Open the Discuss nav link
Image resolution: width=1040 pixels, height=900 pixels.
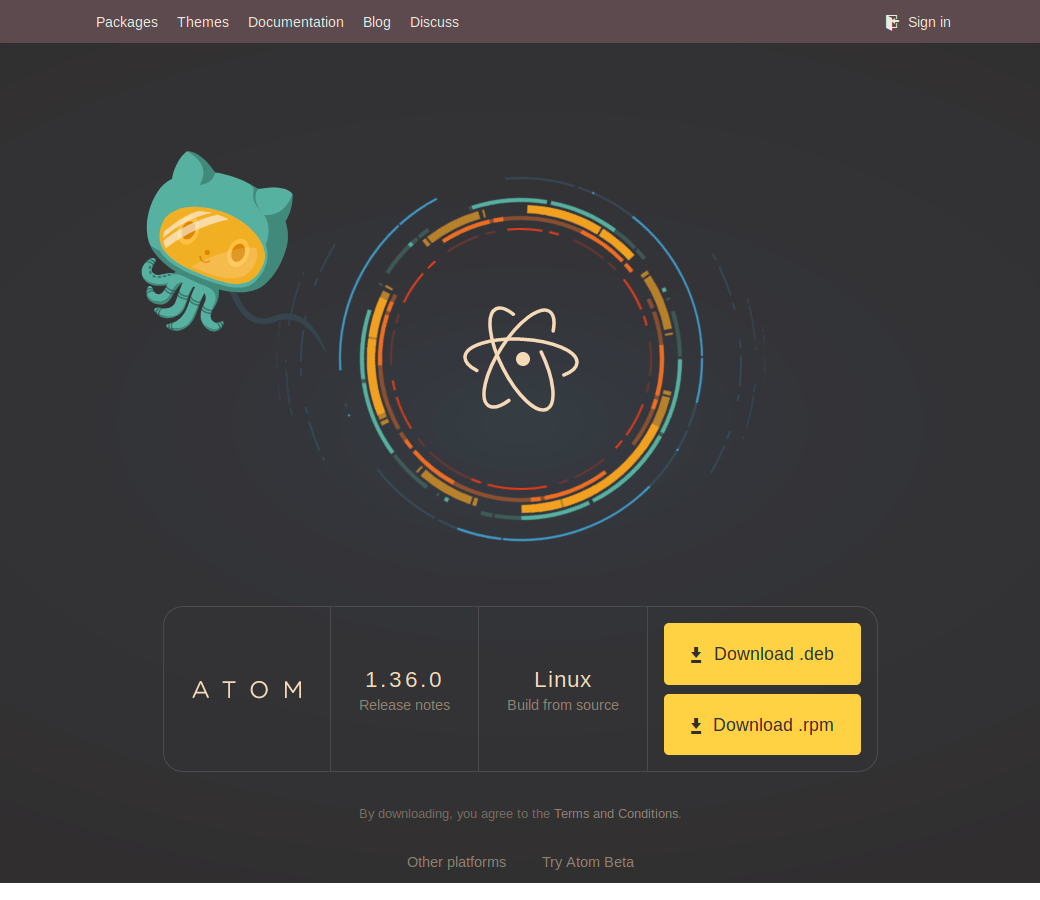click(x=434, y=22)
